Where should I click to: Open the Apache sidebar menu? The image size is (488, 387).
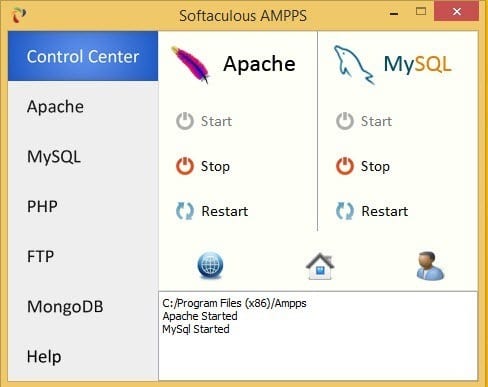point(83,107)
